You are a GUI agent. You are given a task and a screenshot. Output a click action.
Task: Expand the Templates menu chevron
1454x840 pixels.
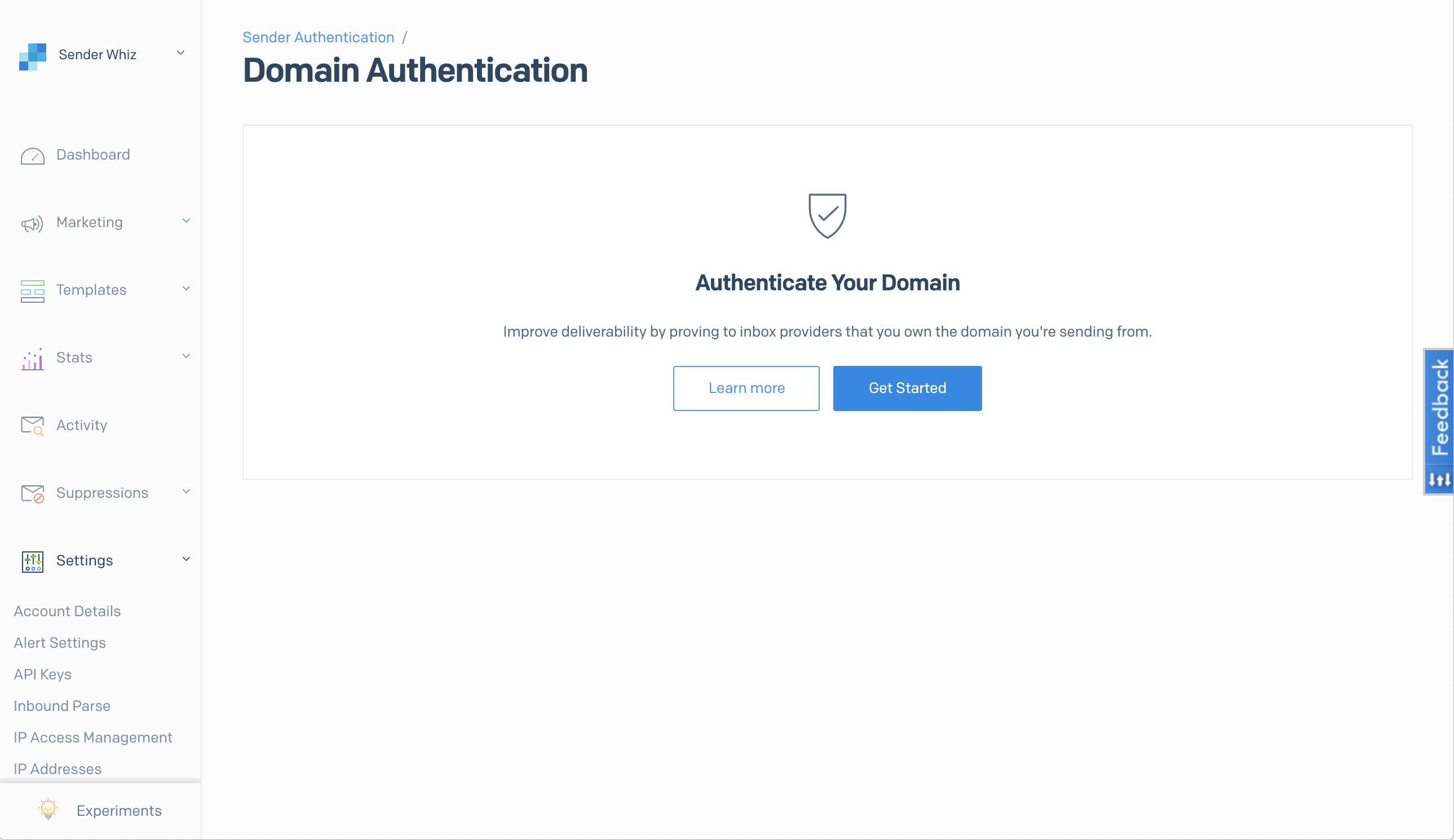[x=186, y=289]
